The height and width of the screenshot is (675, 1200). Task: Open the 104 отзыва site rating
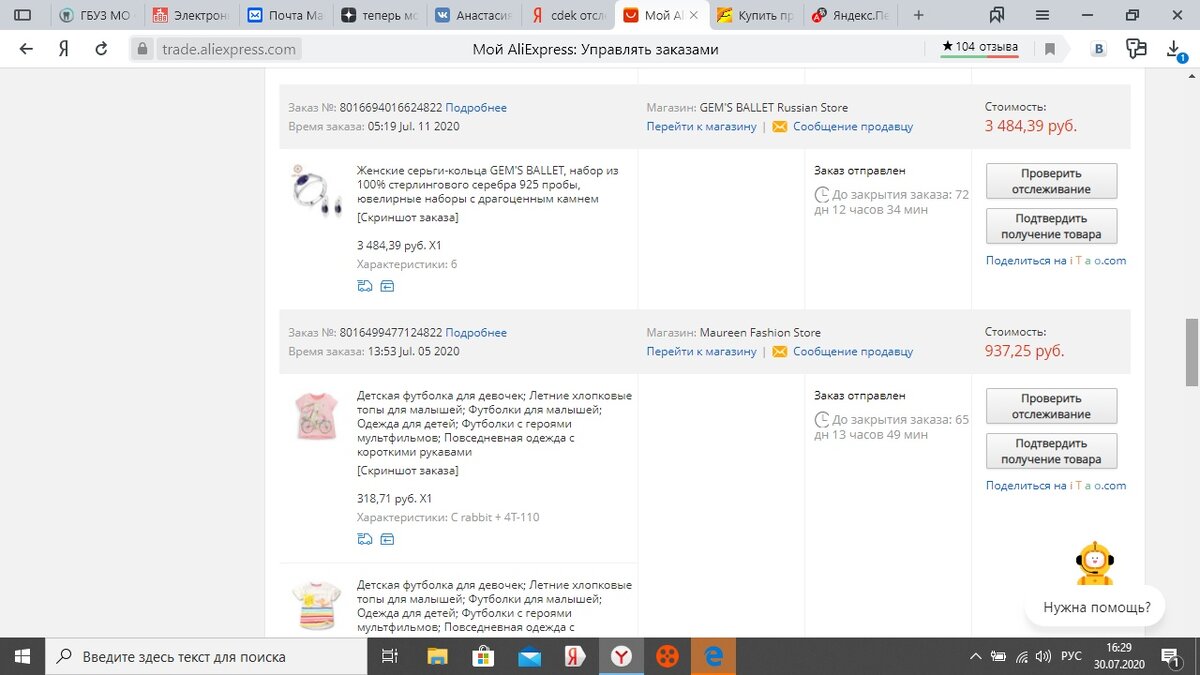click(x=980, y=48)
